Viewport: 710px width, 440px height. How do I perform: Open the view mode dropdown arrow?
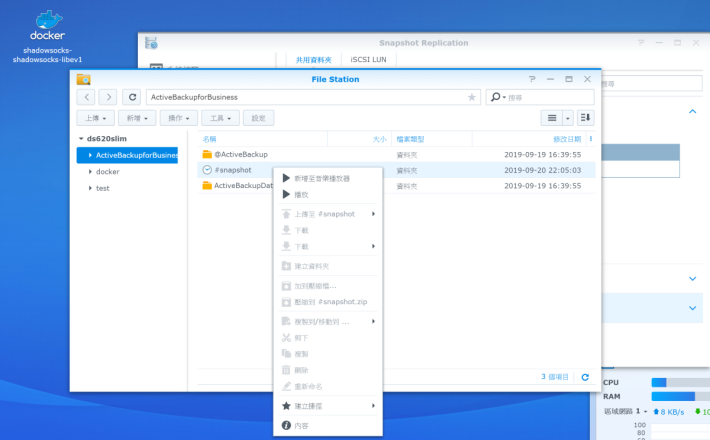(x=568, y=118)
